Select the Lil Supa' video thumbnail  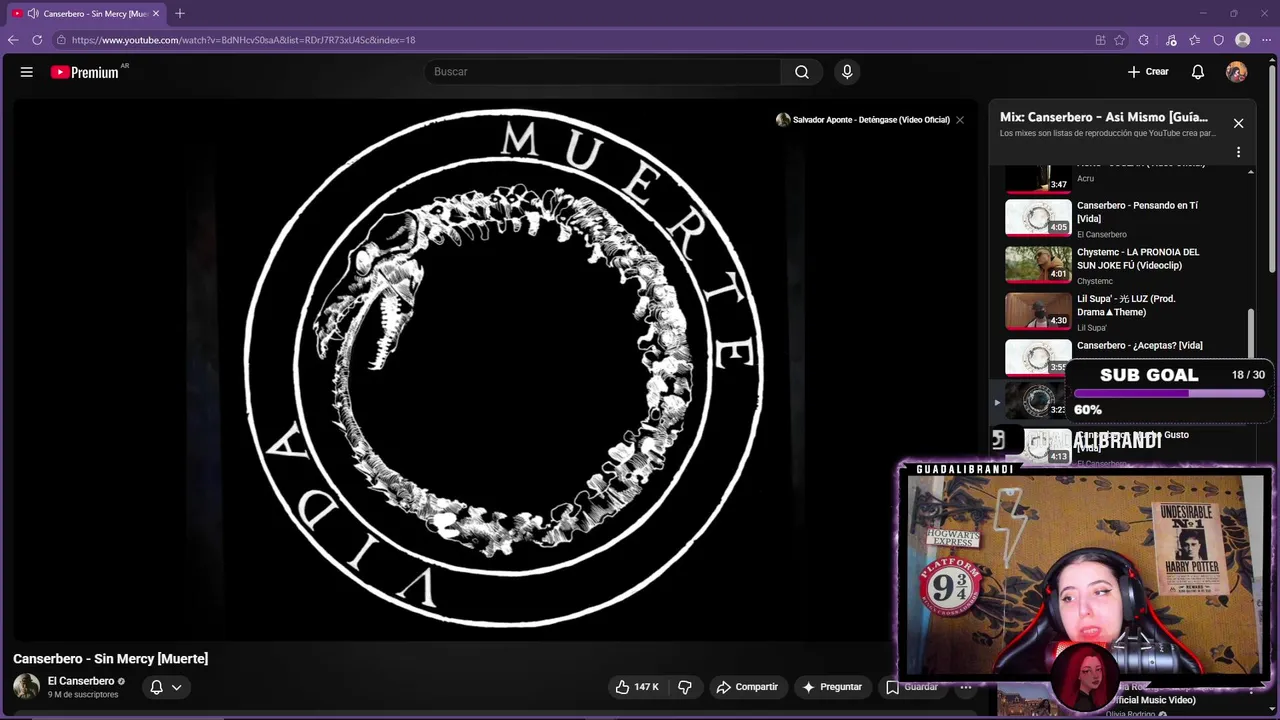click(1038, 310)
